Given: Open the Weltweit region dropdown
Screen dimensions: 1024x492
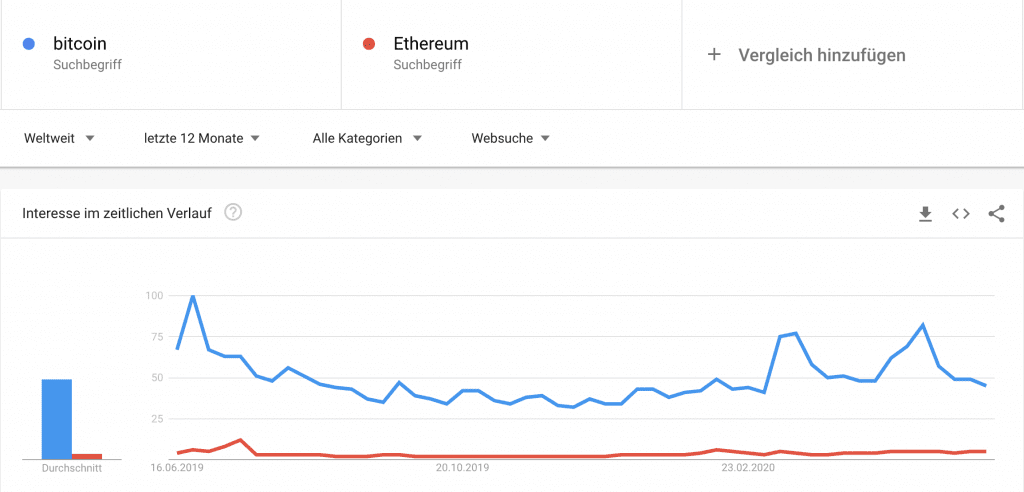Looking at the screenshot, I should click(59, 138).
